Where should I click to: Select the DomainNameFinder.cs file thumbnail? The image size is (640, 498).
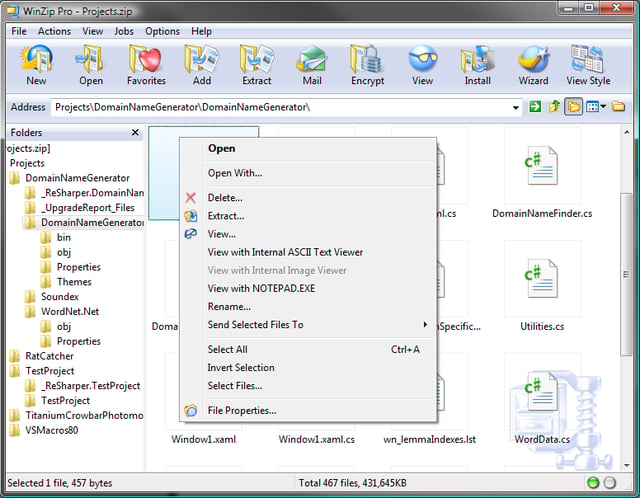pyautogui.click(x=542, y=166)
